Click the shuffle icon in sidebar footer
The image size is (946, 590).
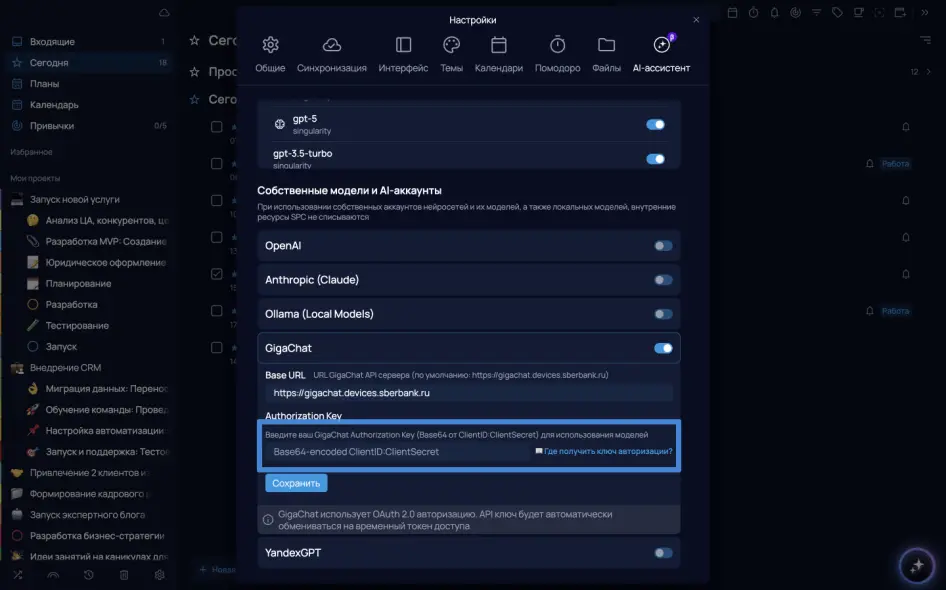[x=17, y=575]
